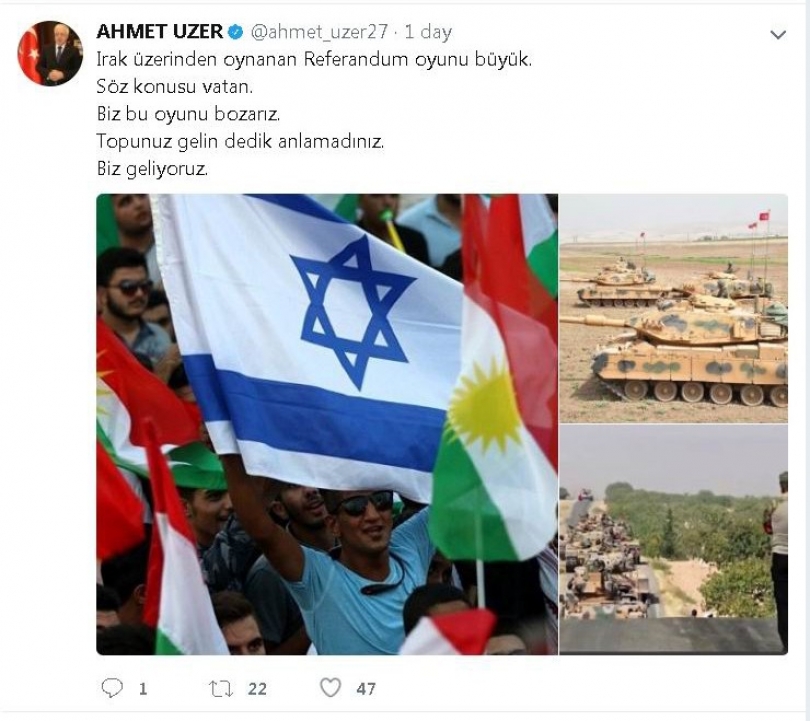
Task: Click the blue verified badge
Action: [236, 32]
